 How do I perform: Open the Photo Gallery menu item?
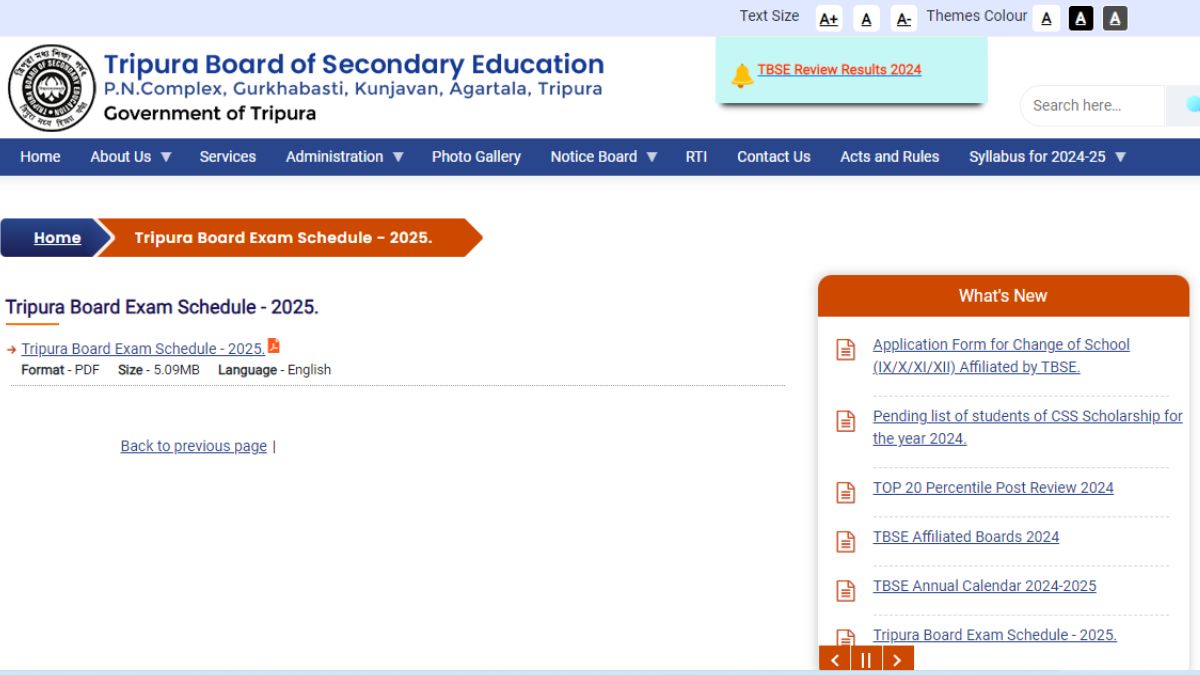(476, 156)
